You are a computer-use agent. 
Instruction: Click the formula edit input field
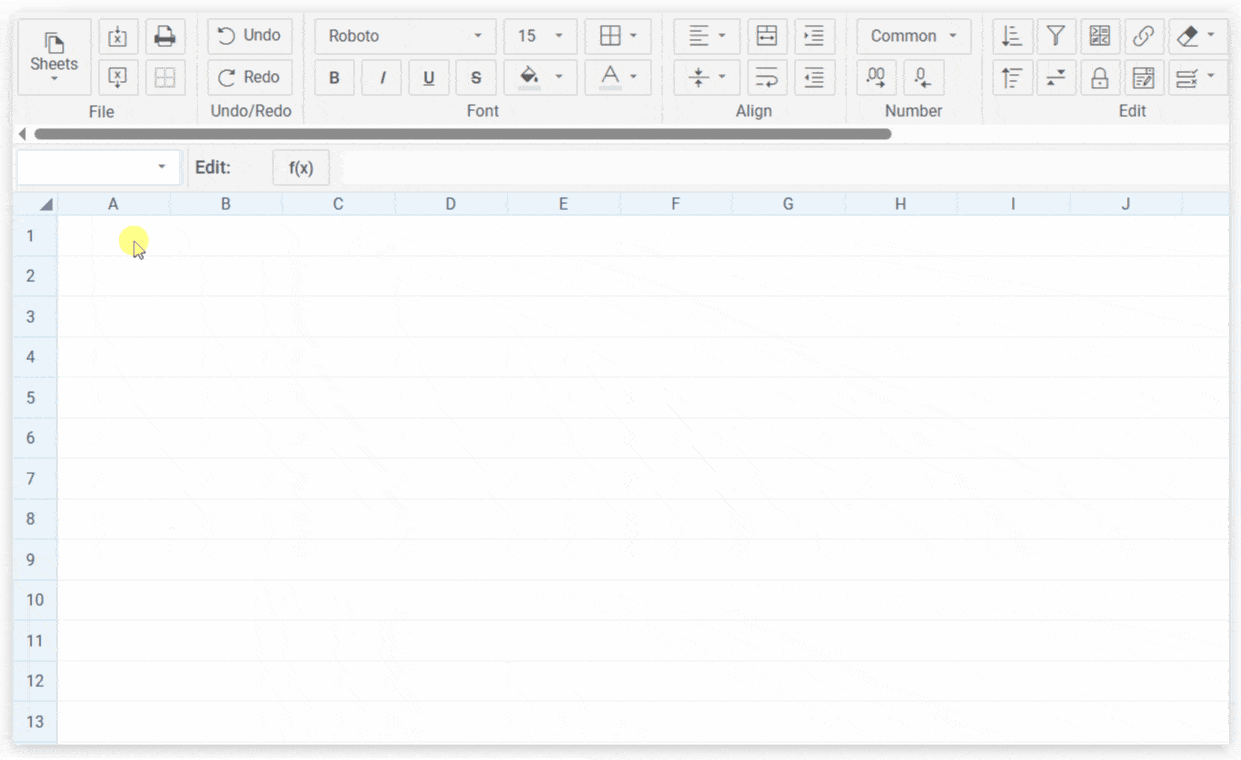coord(780,168)
